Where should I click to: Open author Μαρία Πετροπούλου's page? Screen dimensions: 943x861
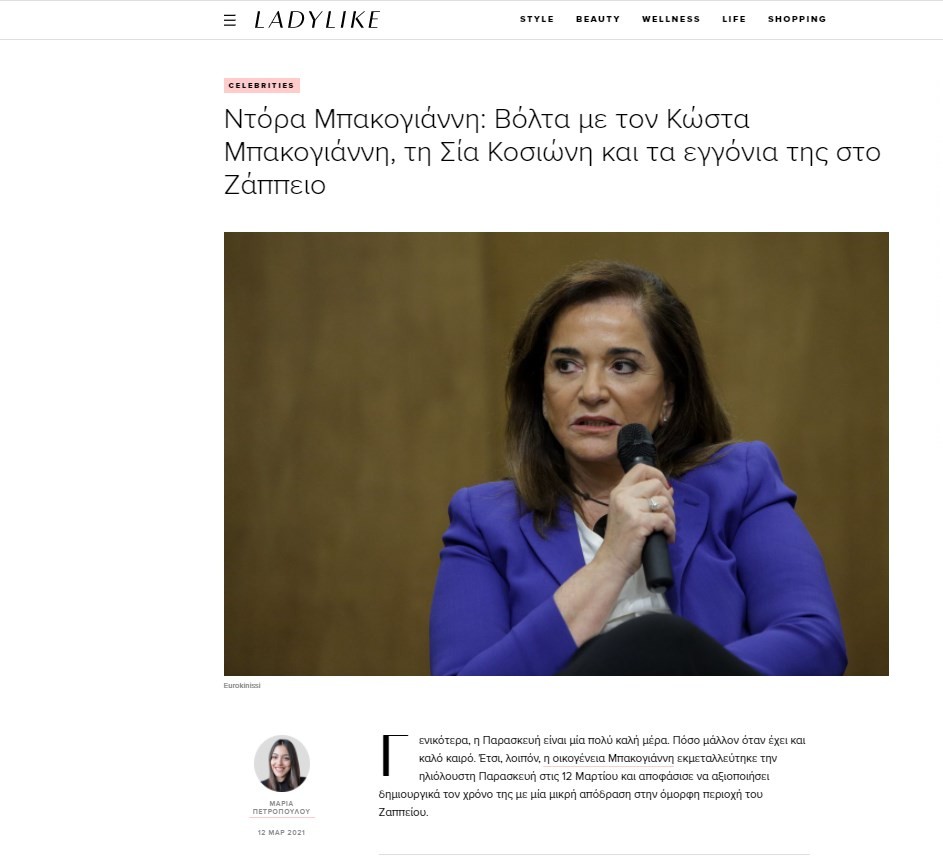click(x=281, y=807)
